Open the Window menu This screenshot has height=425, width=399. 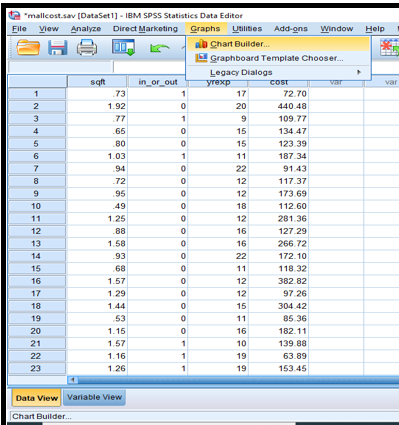point(337,29)
